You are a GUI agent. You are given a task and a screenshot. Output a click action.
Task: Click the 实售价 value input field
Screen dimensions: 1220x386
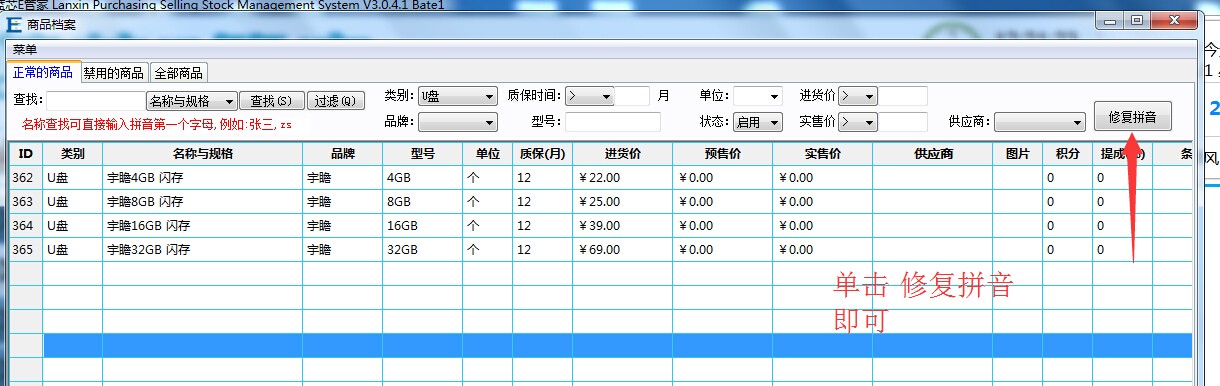pos(903,122)
